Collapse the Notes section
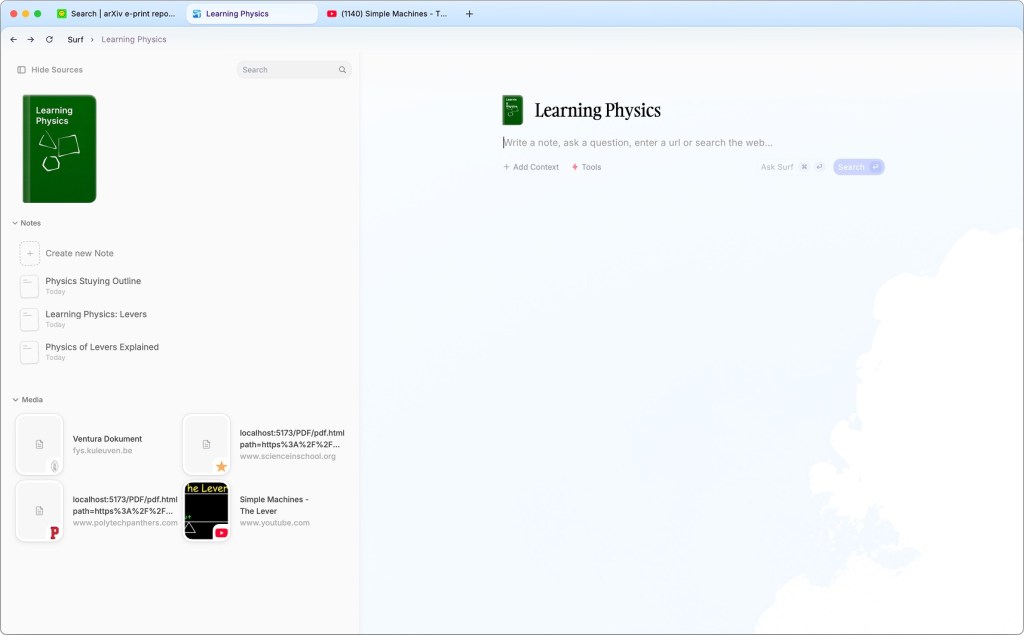This screenshot has height=635, width=1024. (x=15, y=223)
